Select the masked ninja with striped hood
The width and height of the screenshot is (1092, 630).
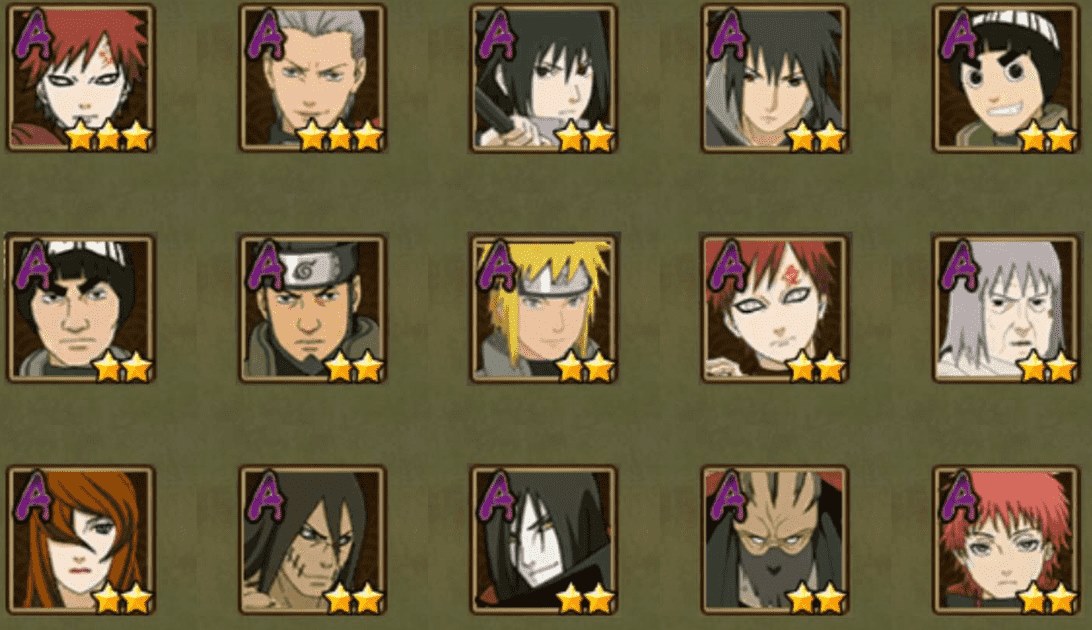pos(774,540)
